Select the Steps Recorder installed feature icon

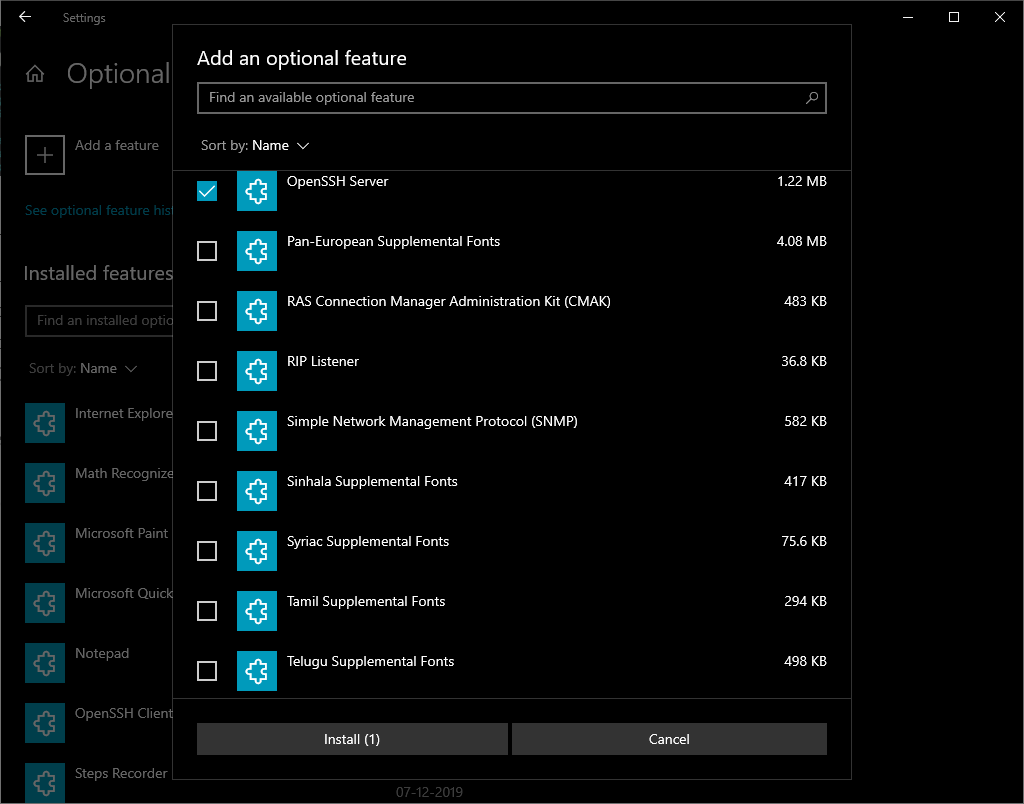pos(45,783)
